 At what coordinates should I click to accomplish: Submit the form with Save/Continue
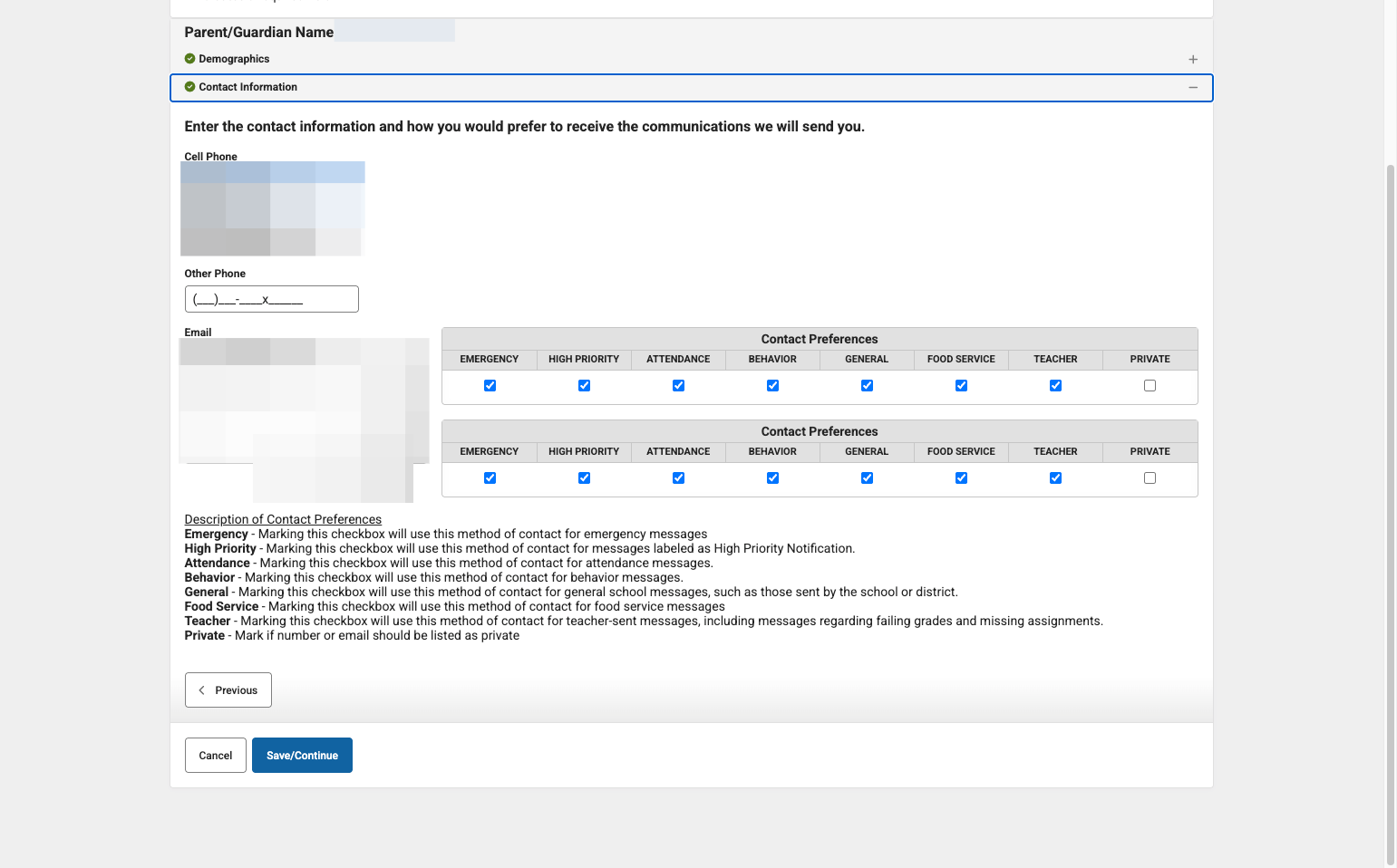pyautogui.click(x=302, y=756)
